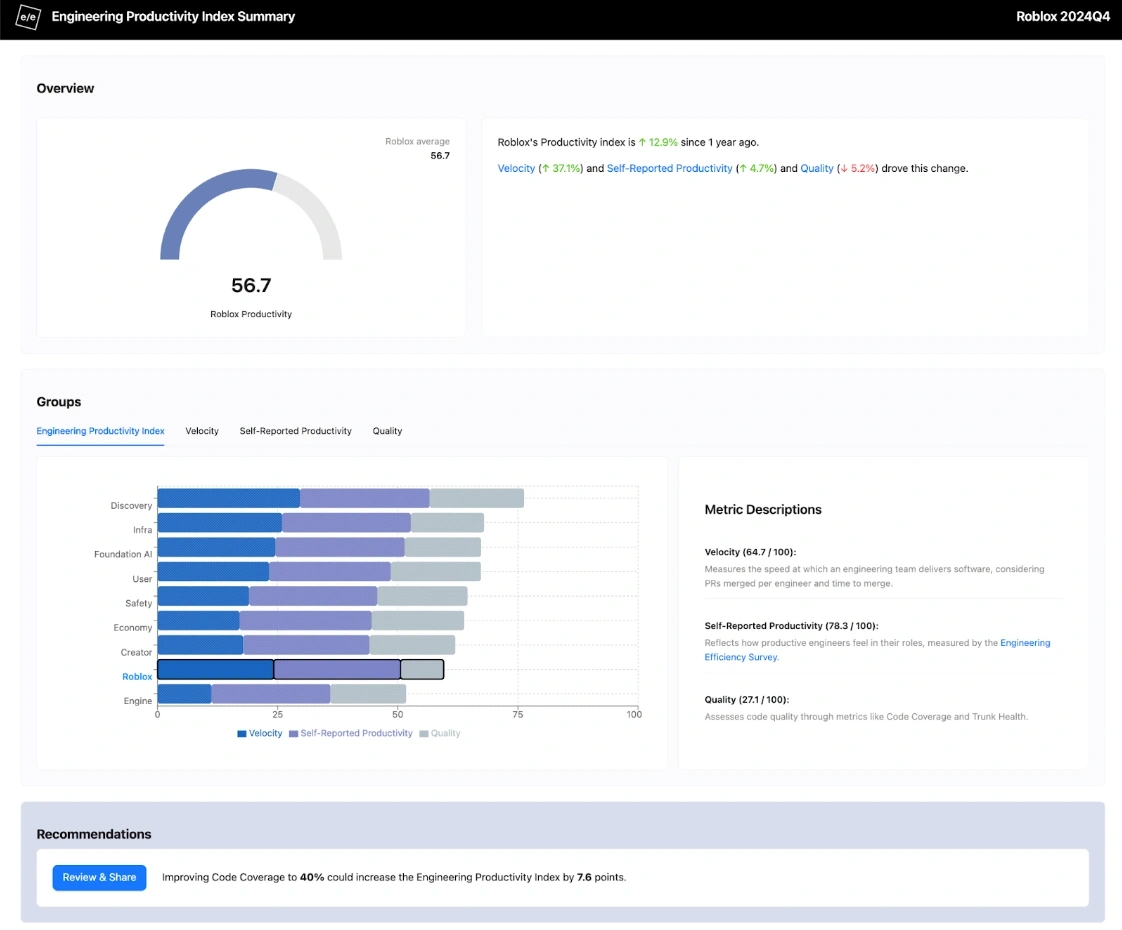Image resolution: width=1122 pixels, height=930 pixels.
Task: Click the Quality link in the overview summary
Action: tap(817, 168)
